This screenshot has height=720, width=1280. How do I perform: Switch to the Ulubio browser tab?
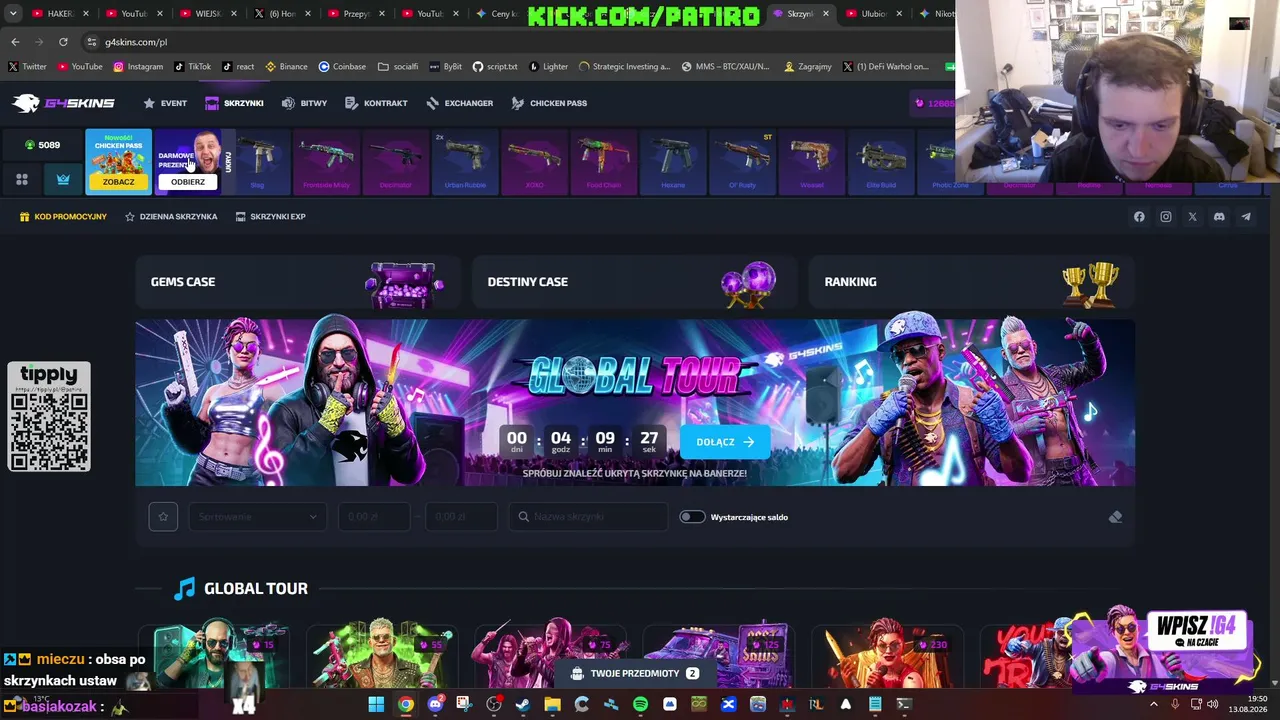(x=874, y=14)
